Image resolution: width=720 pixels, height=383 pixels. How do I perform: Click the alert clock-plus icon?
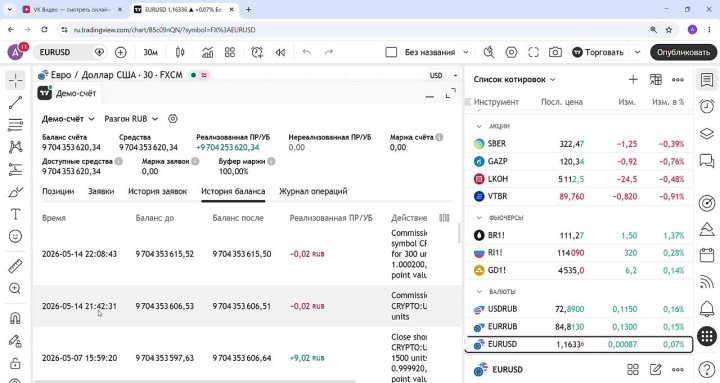point(257,52)
